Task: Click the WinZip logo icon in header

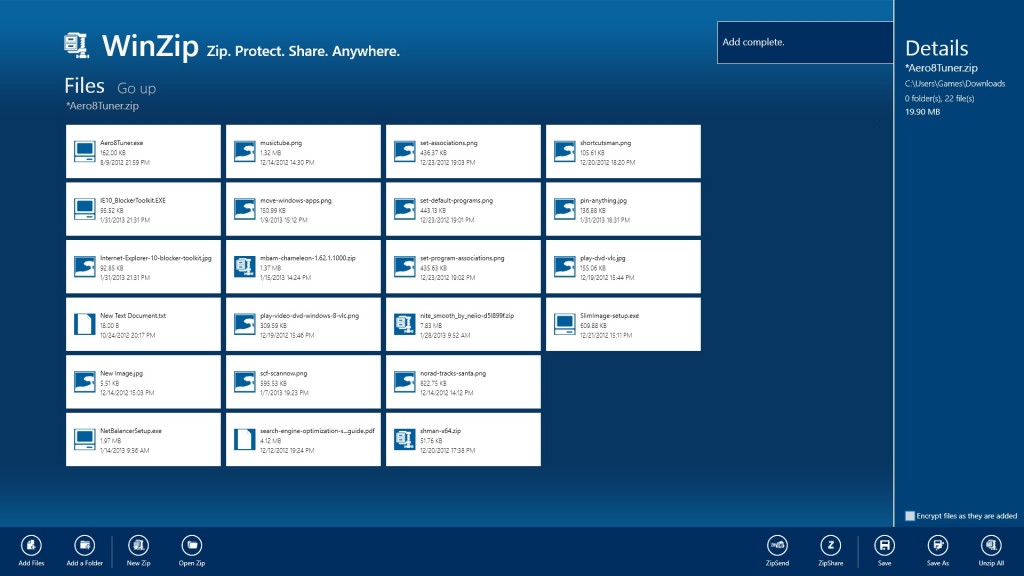Action: click(76, 46)
